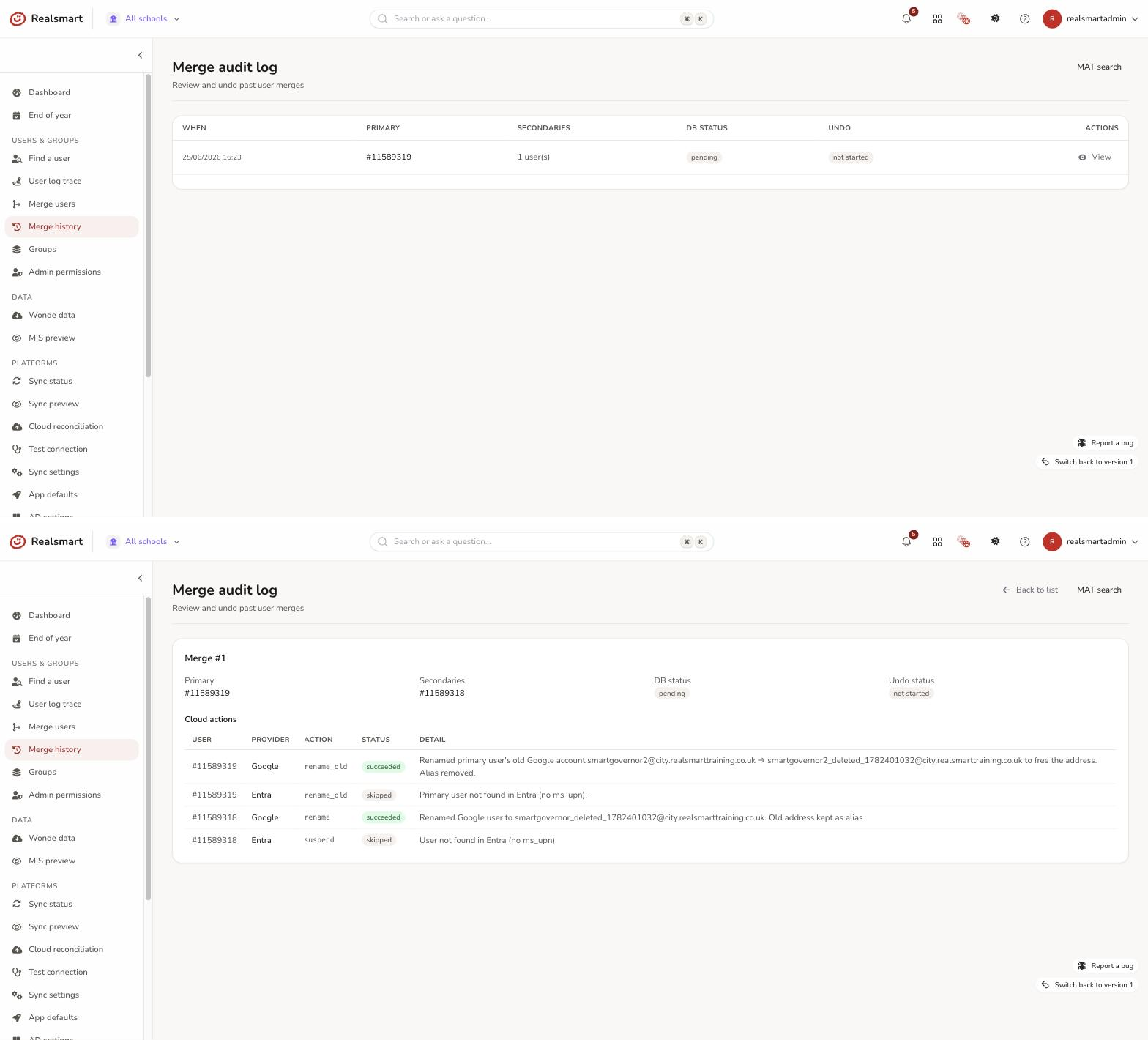The height and width of the screenshot is (1040, 1148).
Task: Click pending badge in the merge list row
Action: (x=704, y=157)
